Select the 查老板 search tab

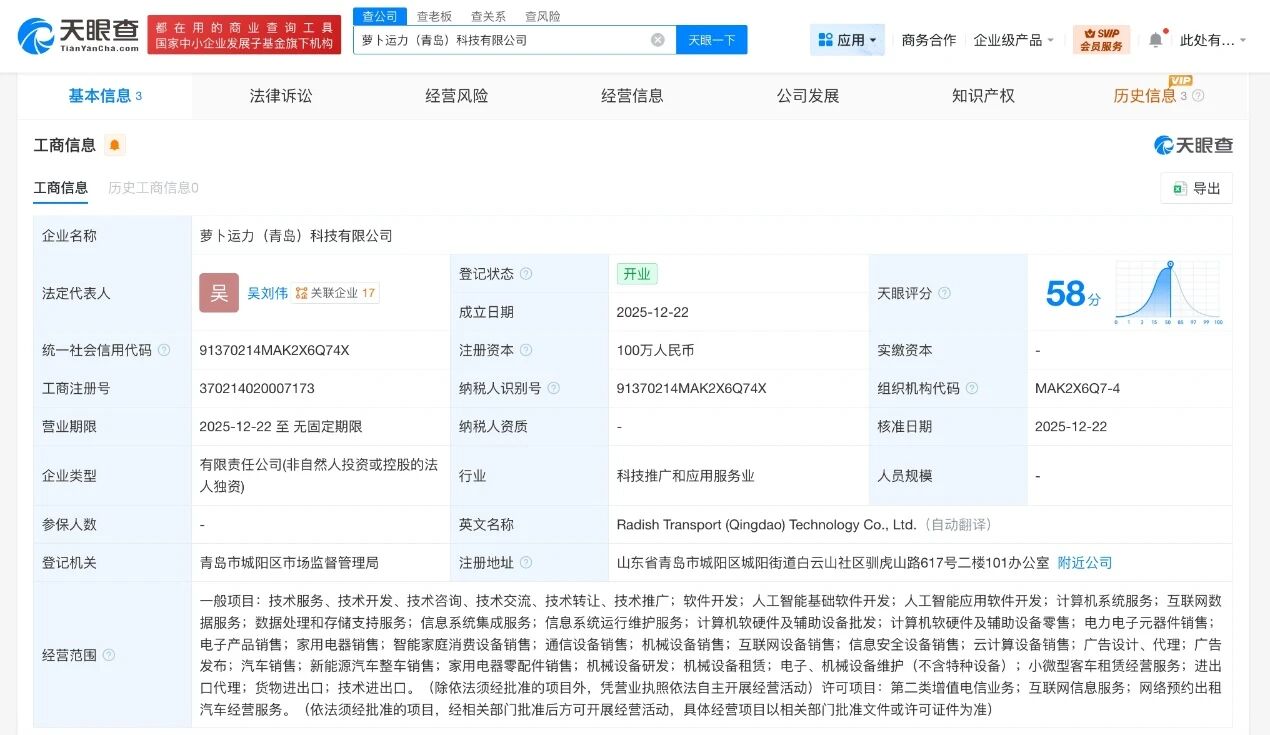coord(434,16)
